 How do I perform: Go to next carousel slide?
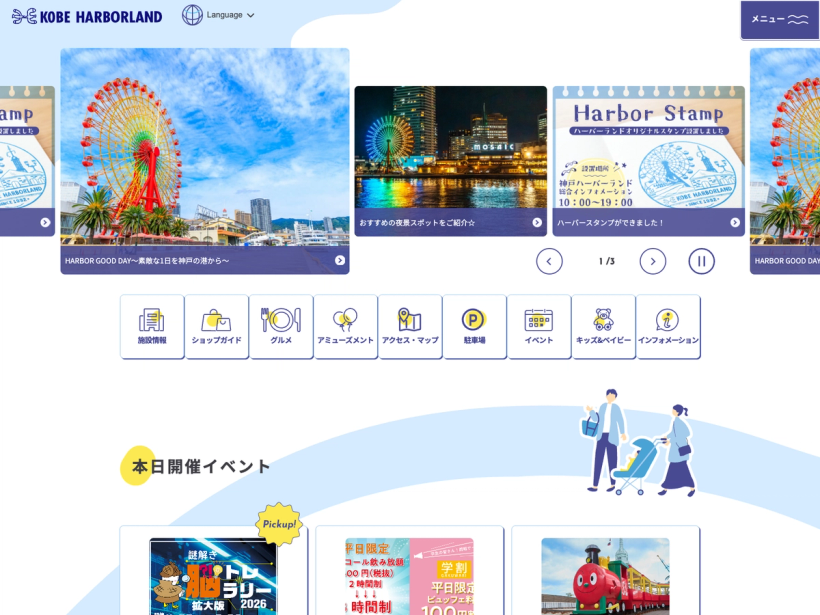tap(653, 261)
